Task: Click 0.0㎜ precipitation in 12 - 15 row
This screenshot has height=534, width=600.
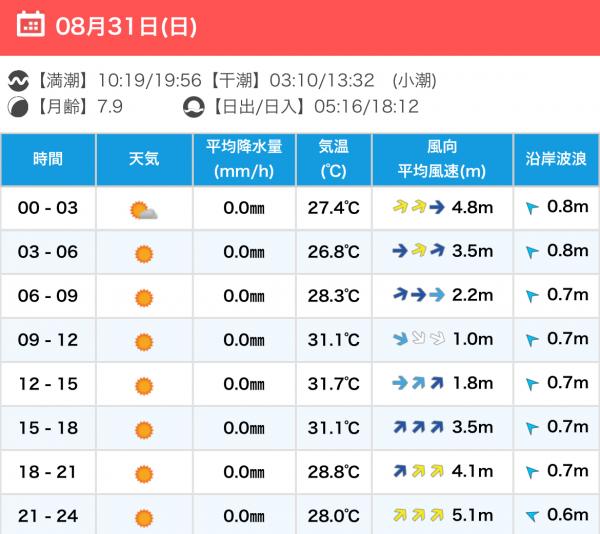Action: pos(244,384)
